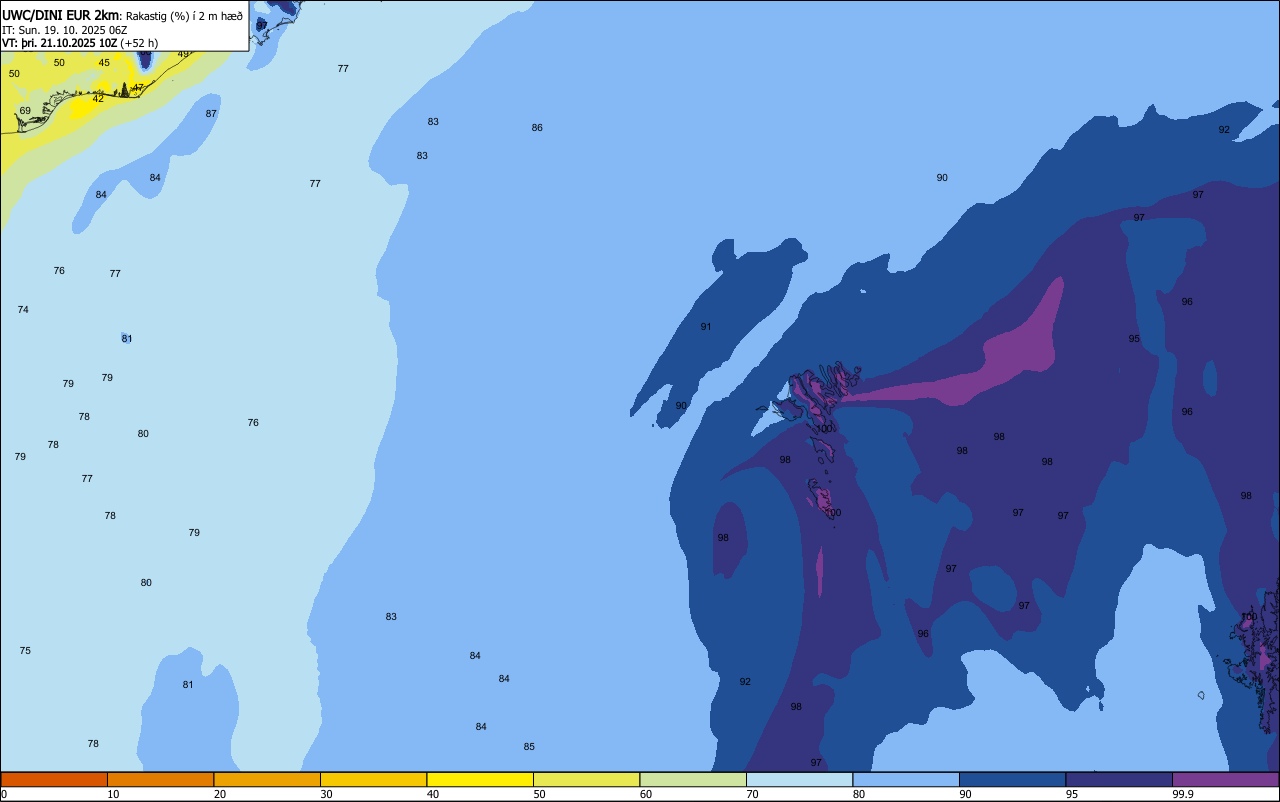Image resolution: width=1280 pixels, height=802 pixels.
Task: Click the legend label 60
Action: pos(646,794)
